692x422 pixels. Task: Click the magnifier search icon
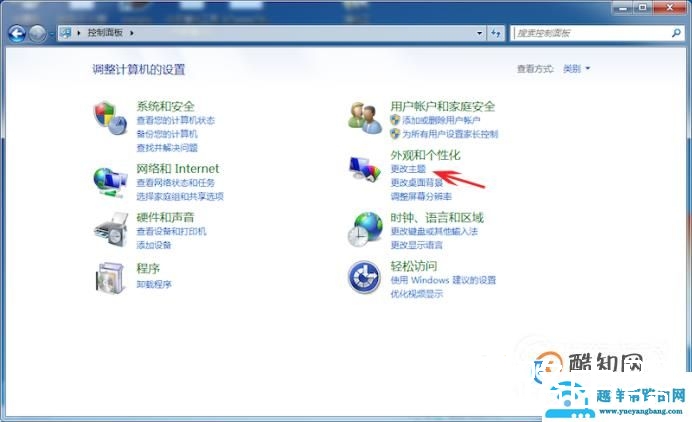(x=676, y=33)
